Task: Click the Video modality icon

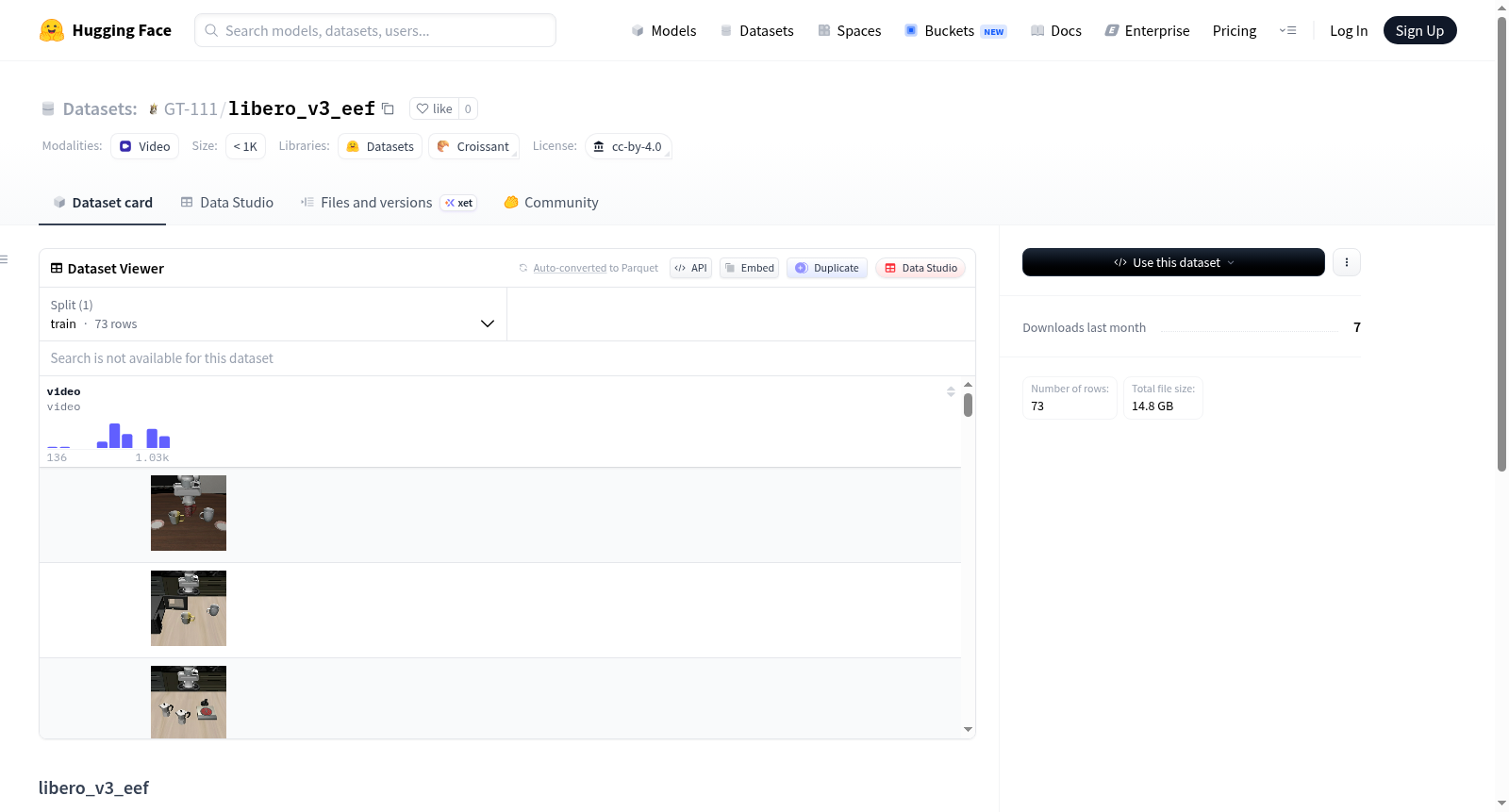Action: pyautogui.click(x=125, y=146)
